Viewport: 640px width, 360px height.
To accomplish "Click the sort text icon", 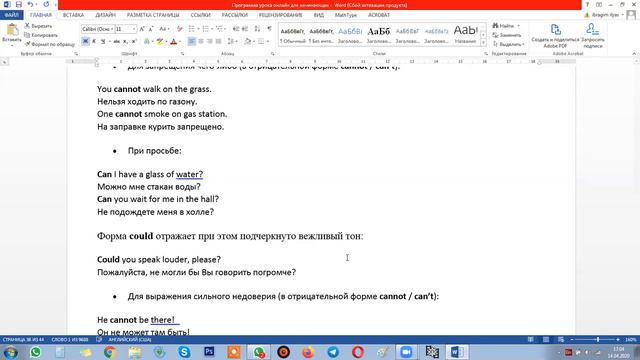I will tap(257, 29).
